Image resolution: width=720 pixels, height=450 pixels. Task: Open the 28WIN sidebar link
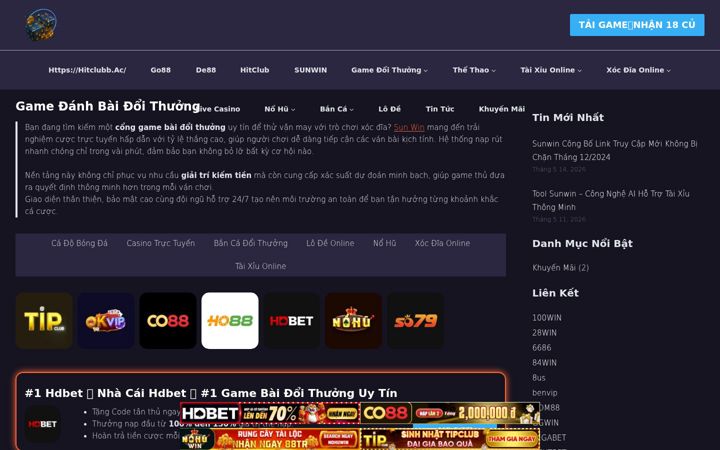coord(544,332)
